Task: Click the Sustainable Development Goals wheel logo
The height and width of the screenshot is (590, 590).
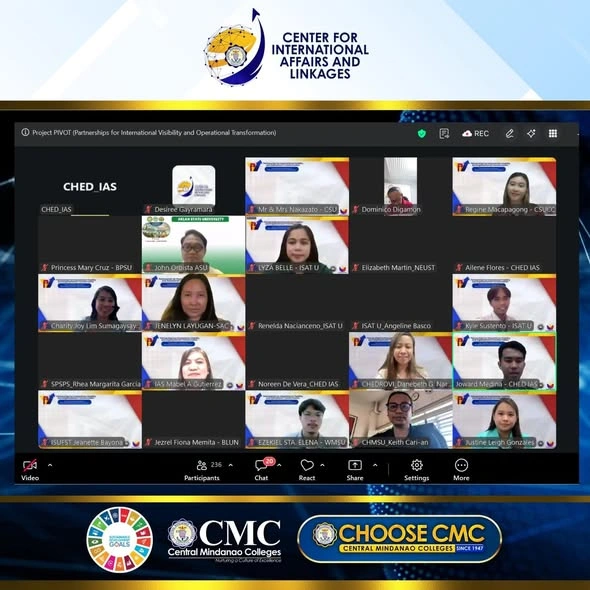Action: [120, 539]
